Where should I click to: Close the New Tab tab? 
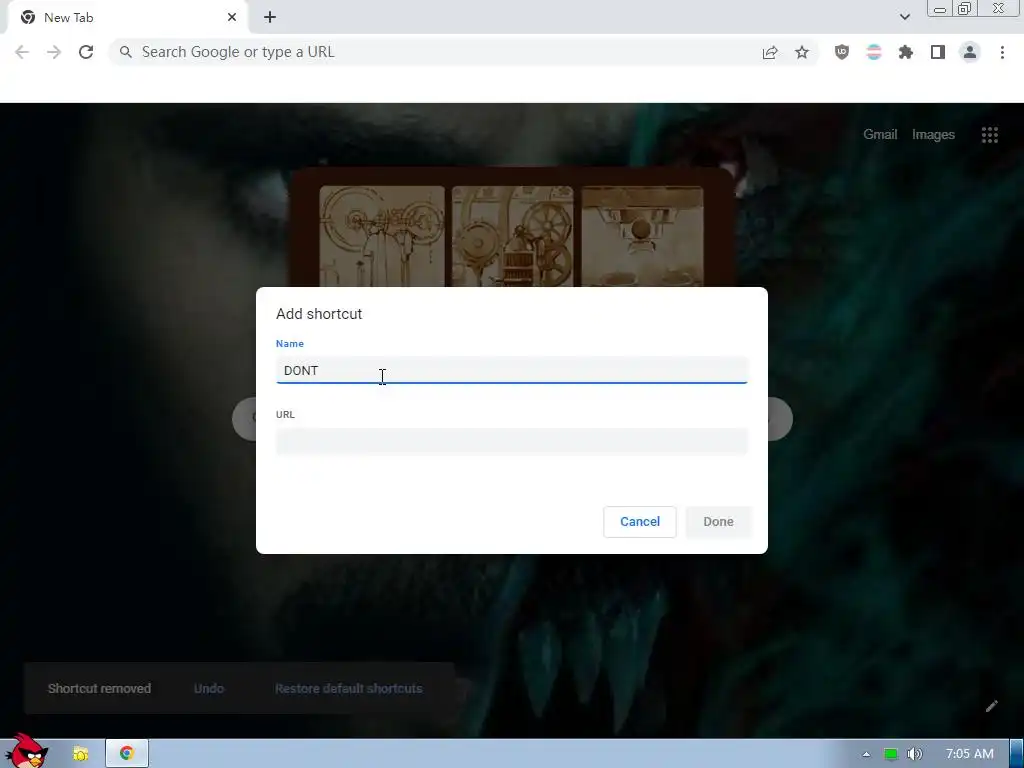232,18
